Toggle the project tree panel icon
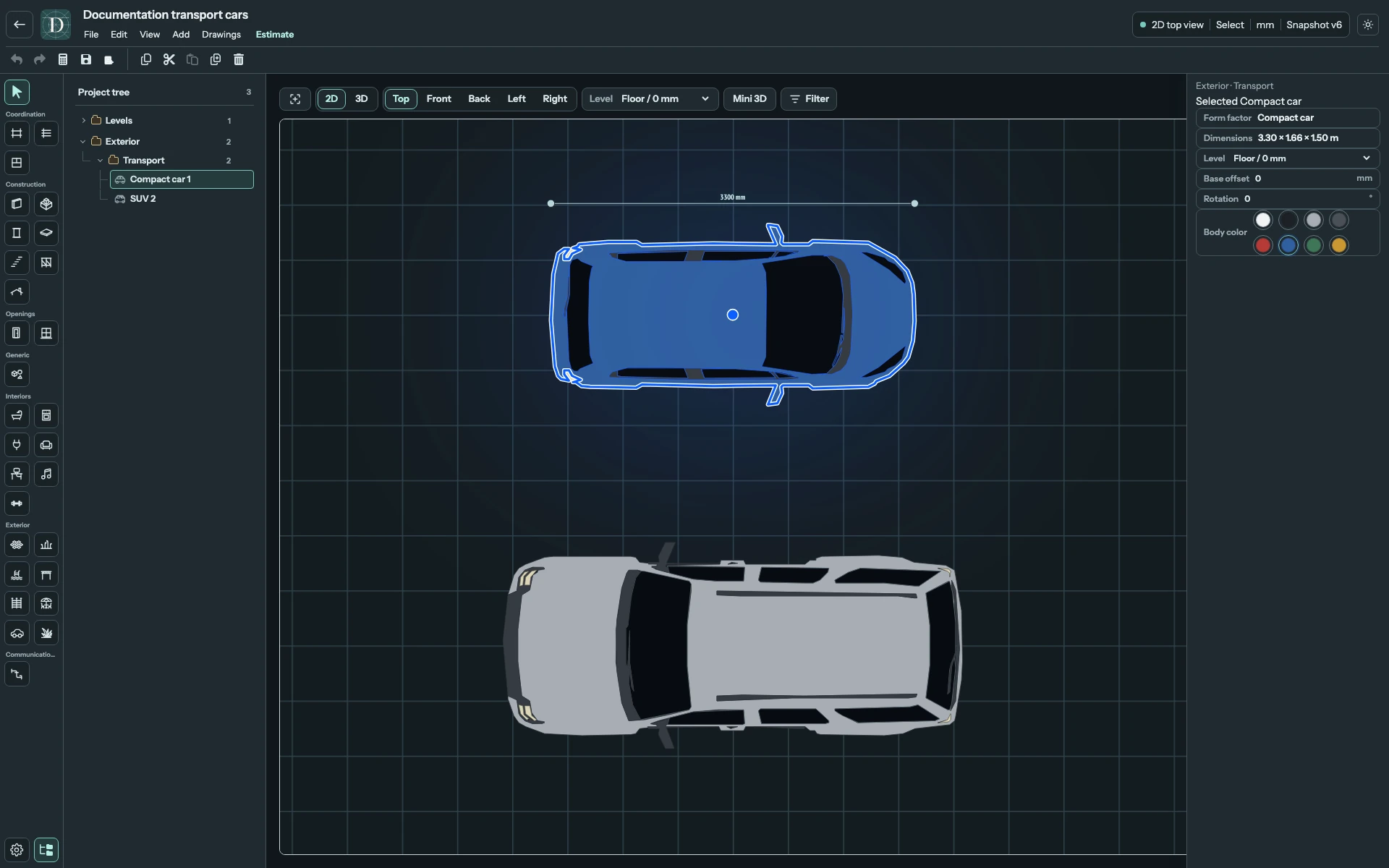1389x868 pixels. pos(46,850)
